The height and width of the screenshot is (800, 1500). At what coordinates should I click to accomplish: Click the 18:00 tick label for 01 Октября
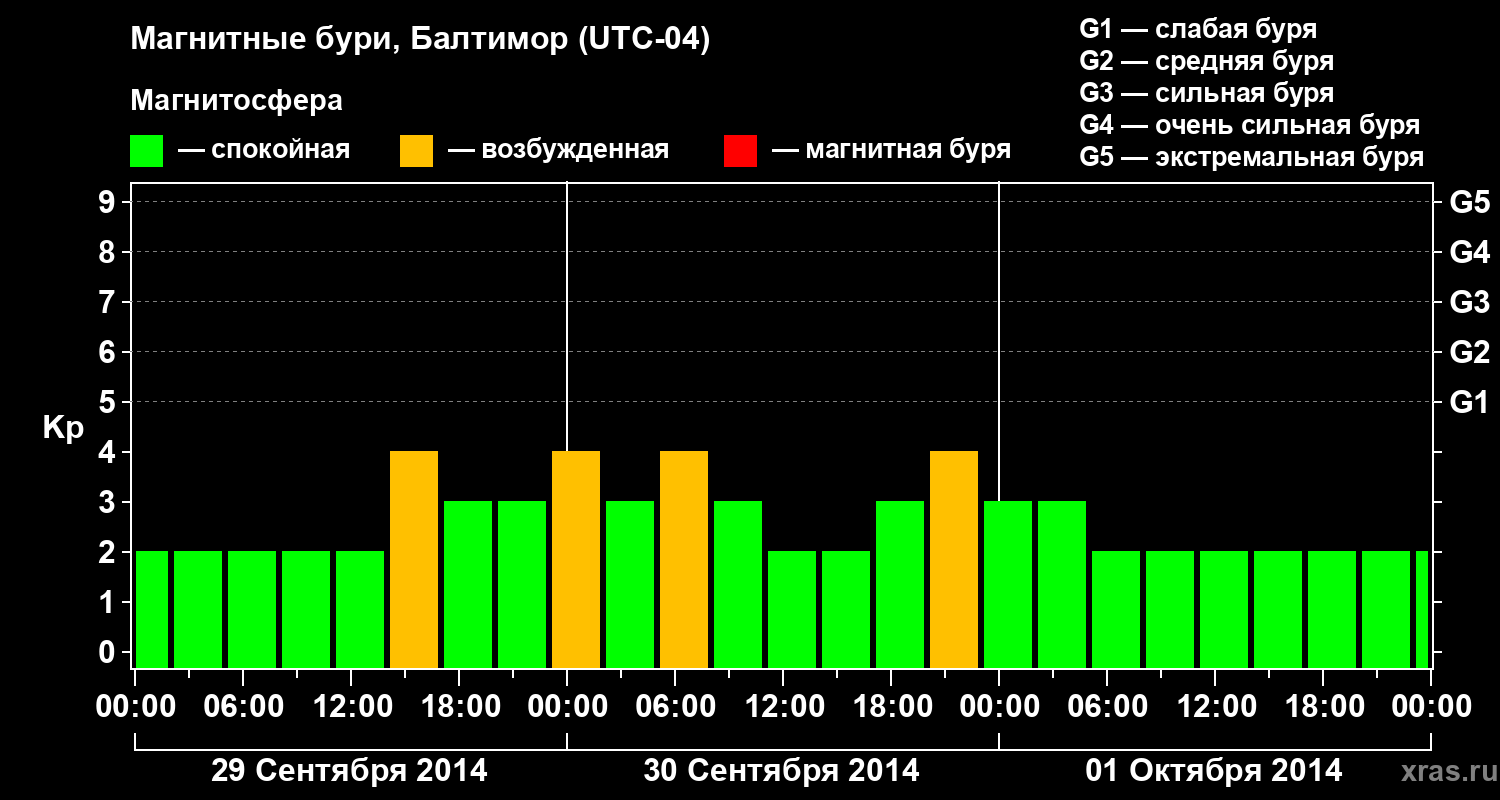tap(1323, 706)
